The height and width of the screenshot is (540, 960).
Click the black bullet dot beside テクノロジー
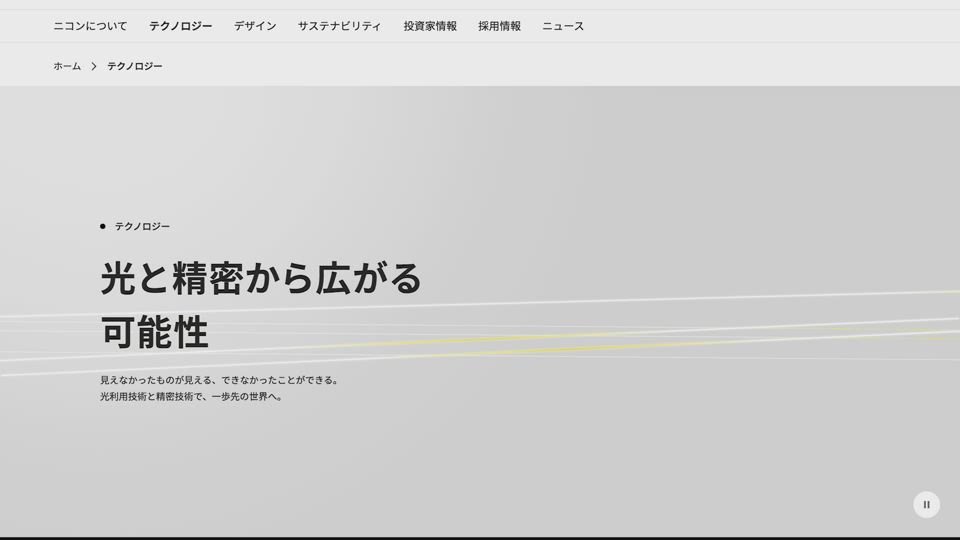(102, 226)
